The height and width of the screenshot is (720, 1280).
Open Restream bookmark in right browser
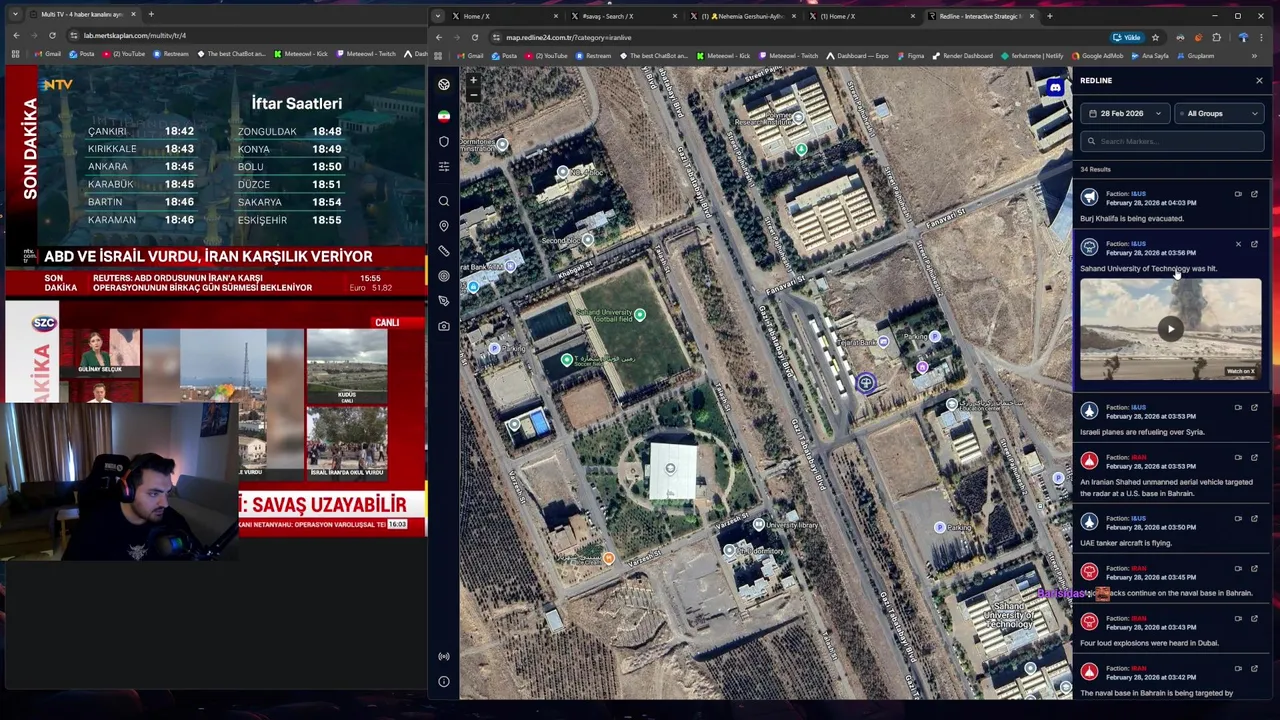coord(594,56)
